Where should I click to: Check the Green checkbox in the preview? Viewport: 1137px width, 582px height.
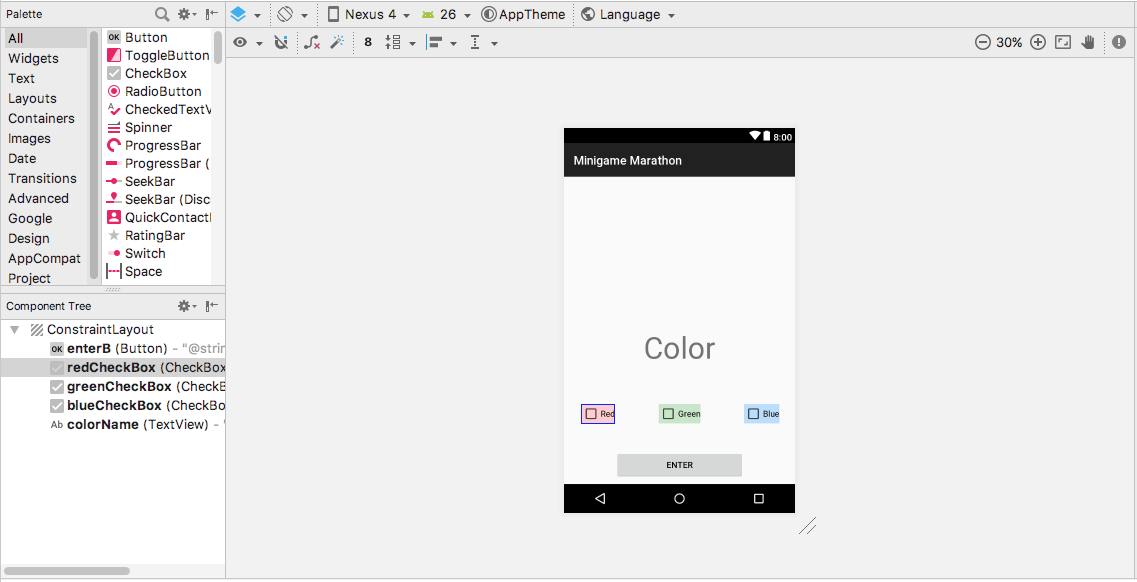pos(666,413)
